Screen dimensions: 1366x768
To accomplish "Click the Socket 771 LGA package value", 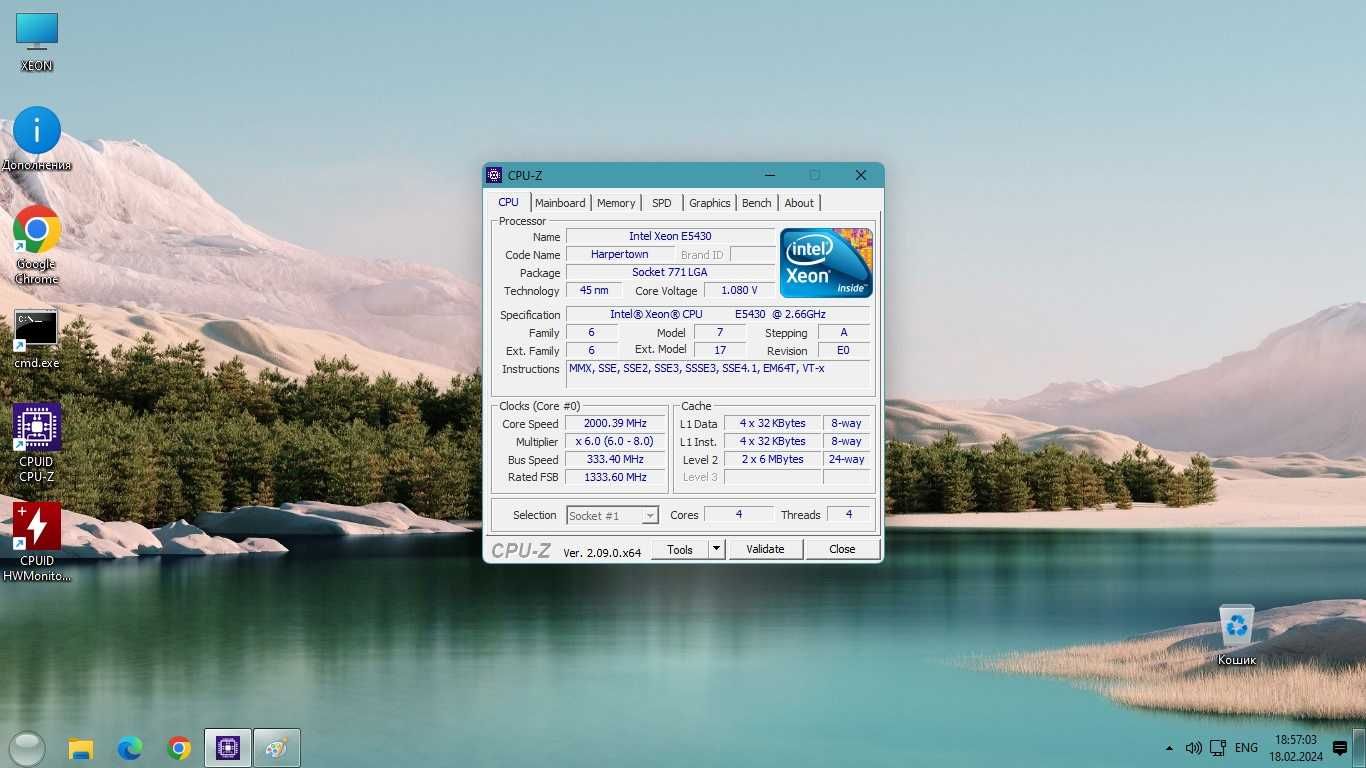I will [x=670, y=273].
